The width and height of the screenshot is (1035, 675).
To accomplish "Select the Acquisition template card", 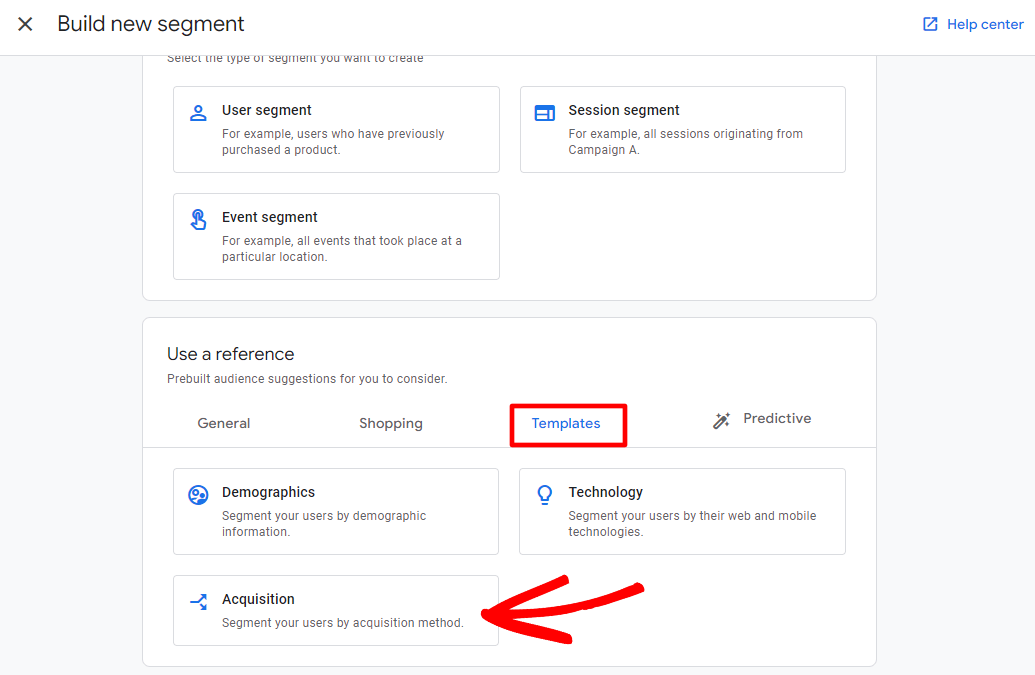I will [x=336, y=611].
